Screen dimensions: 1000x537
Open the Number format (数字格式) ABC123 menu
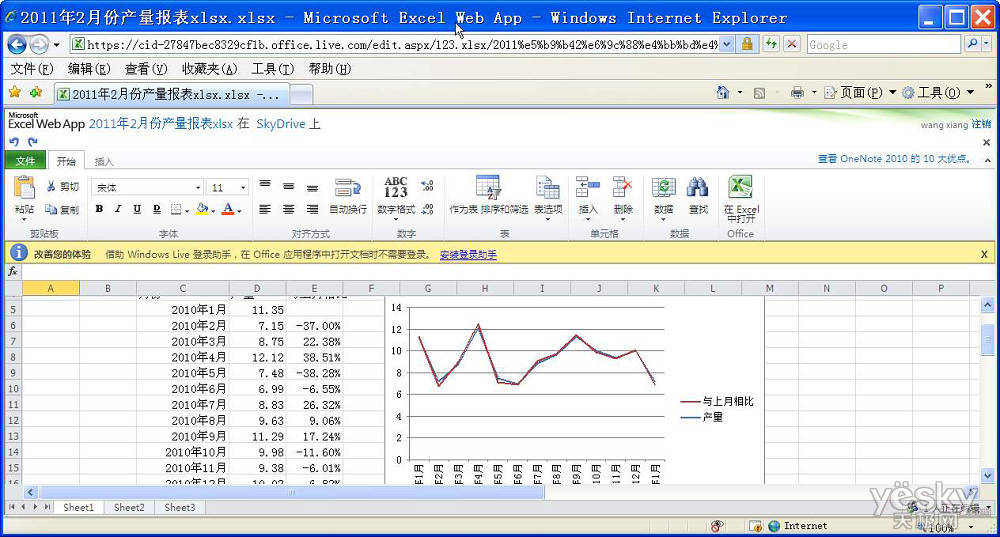click(395, 198)
